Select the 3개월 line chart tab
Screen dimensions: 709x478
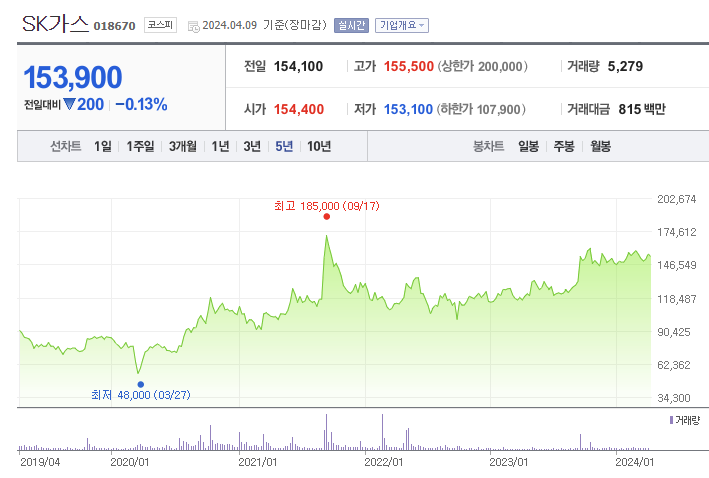[x=183, y=146]
